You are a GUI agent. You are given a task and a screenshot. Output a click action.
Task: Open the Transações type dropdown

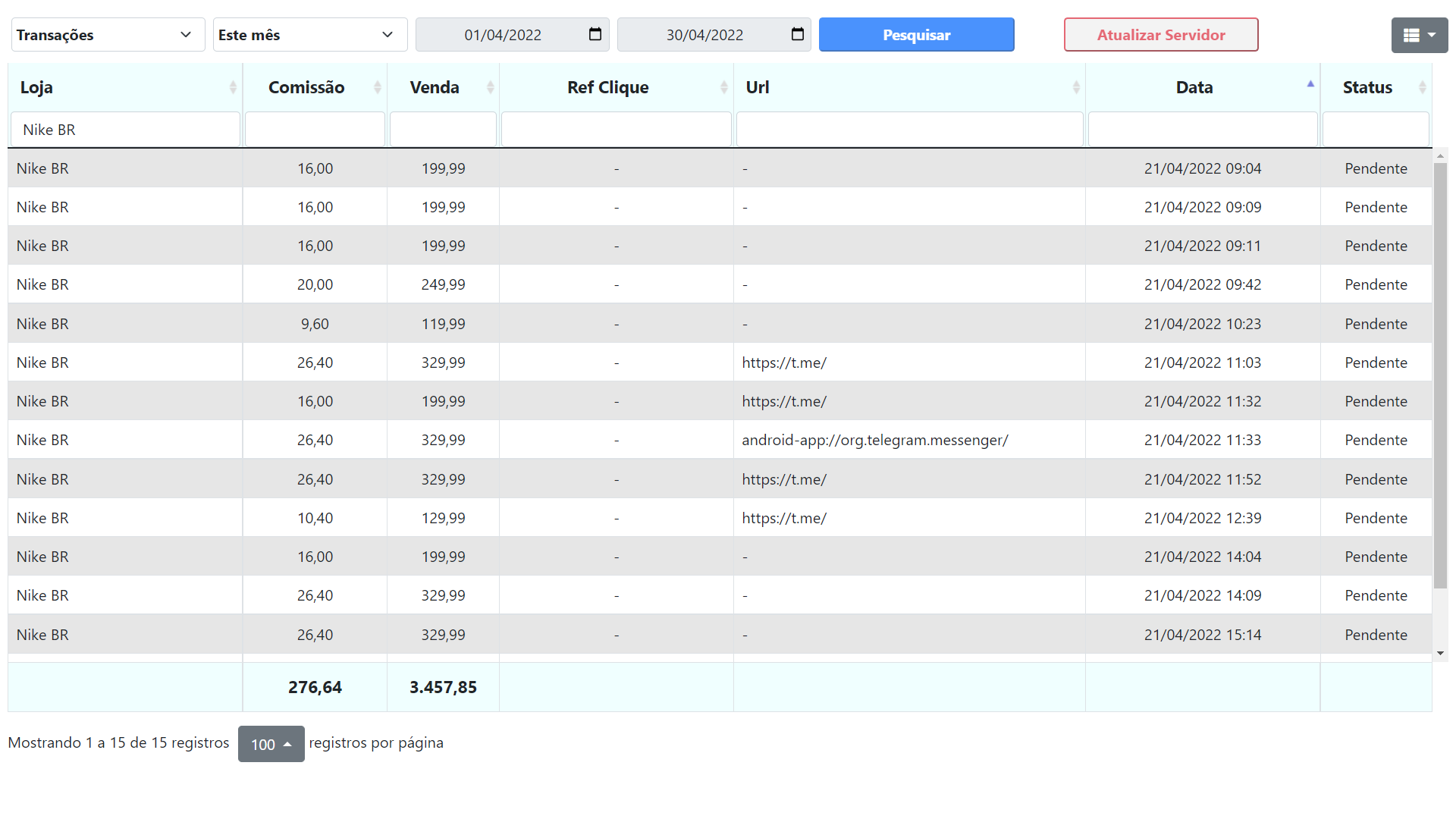[x=107, y=34]
